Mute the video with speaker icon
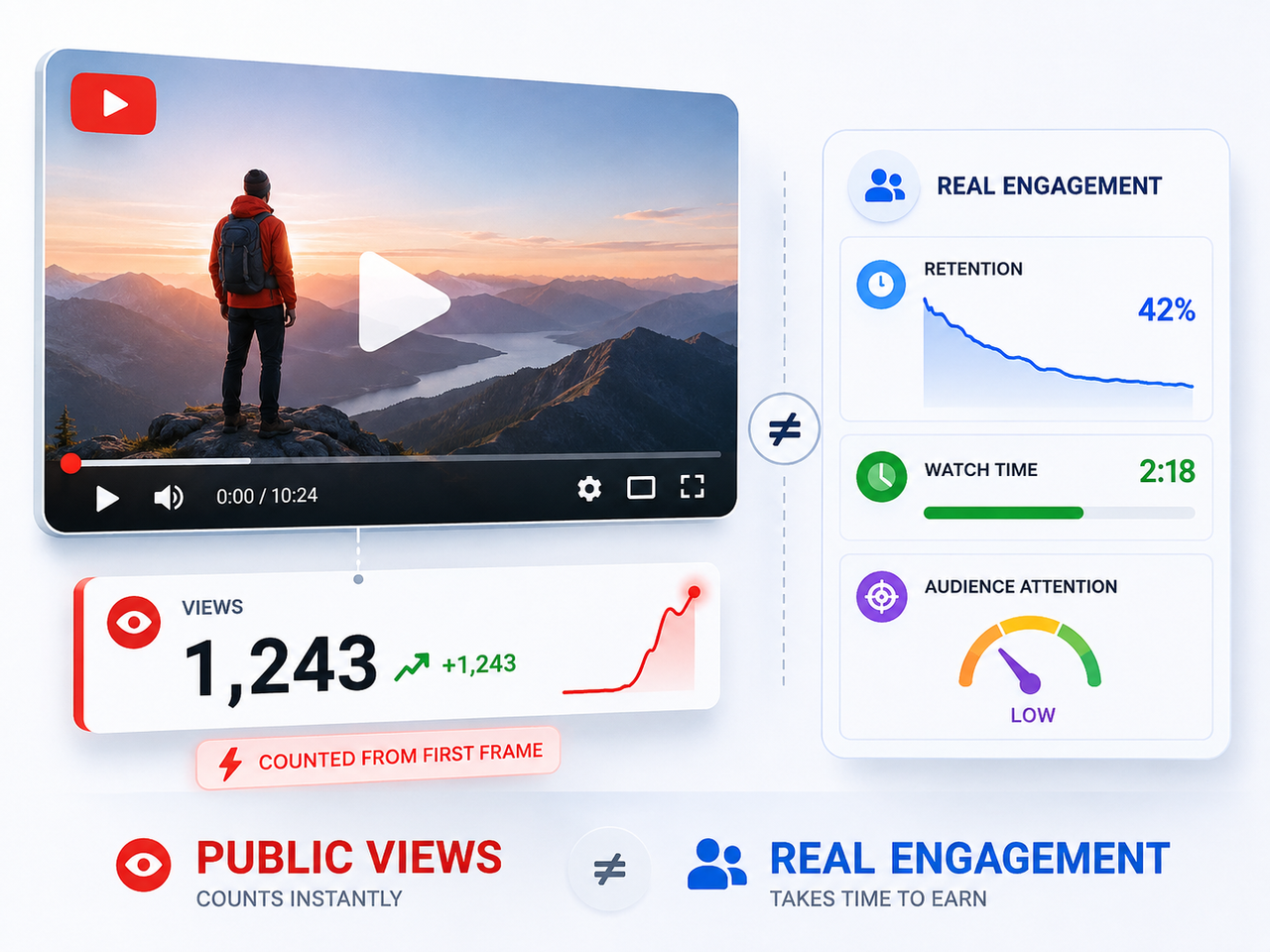The height and width of the screenshot is (952, 1270). 169,497
